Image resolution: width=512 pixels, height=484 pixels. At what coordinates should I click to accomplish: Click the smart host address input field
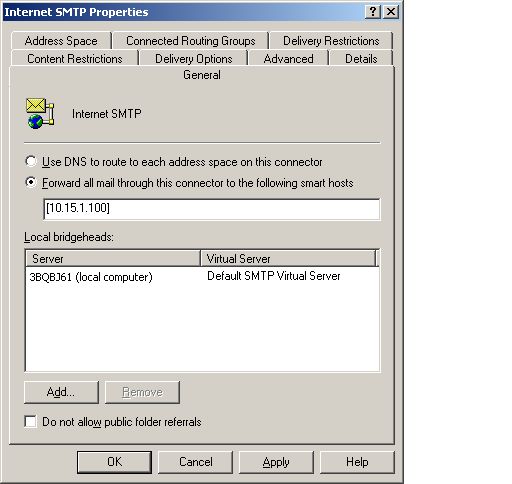pos(212,209)
